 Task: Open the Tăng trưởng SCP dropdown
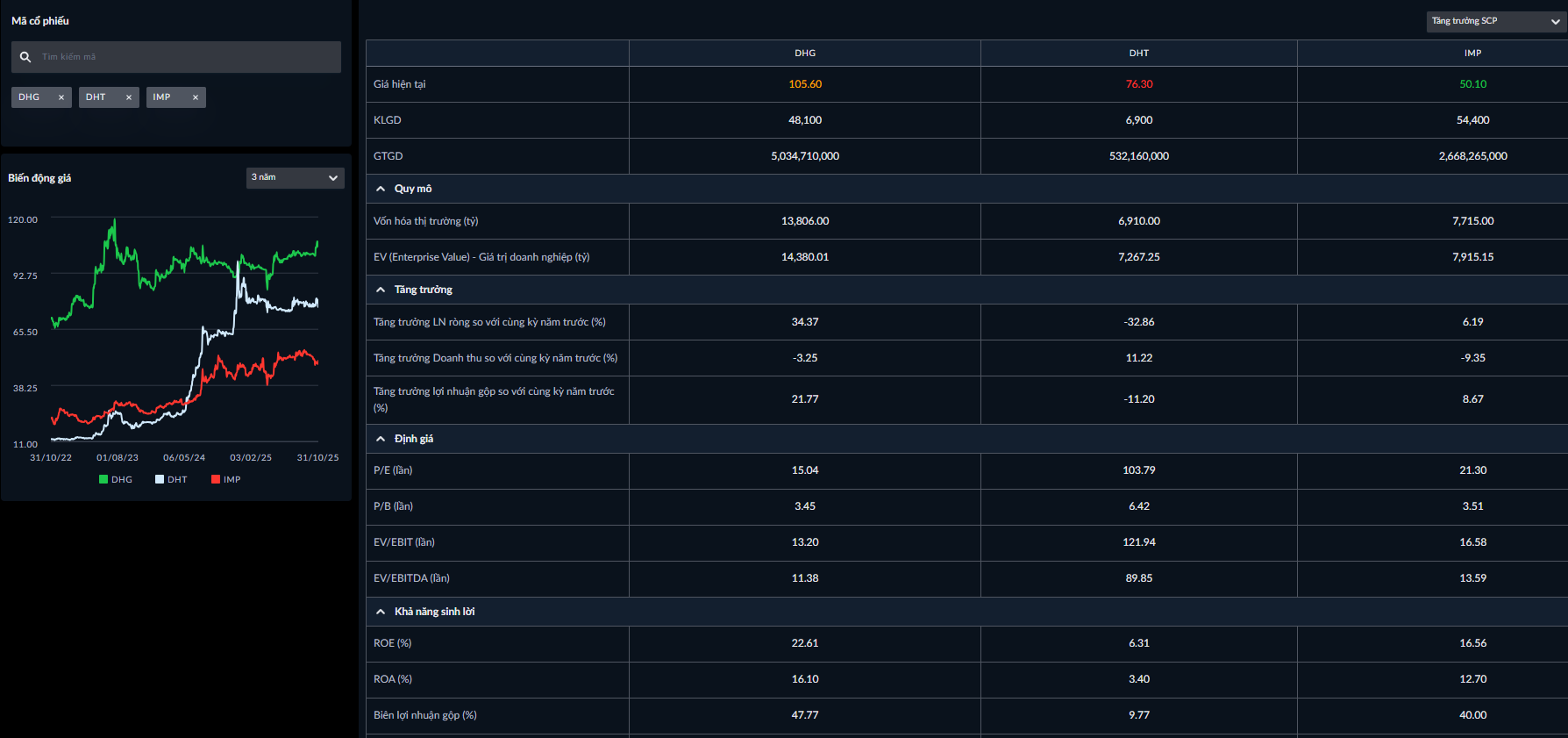(1496, 21)
